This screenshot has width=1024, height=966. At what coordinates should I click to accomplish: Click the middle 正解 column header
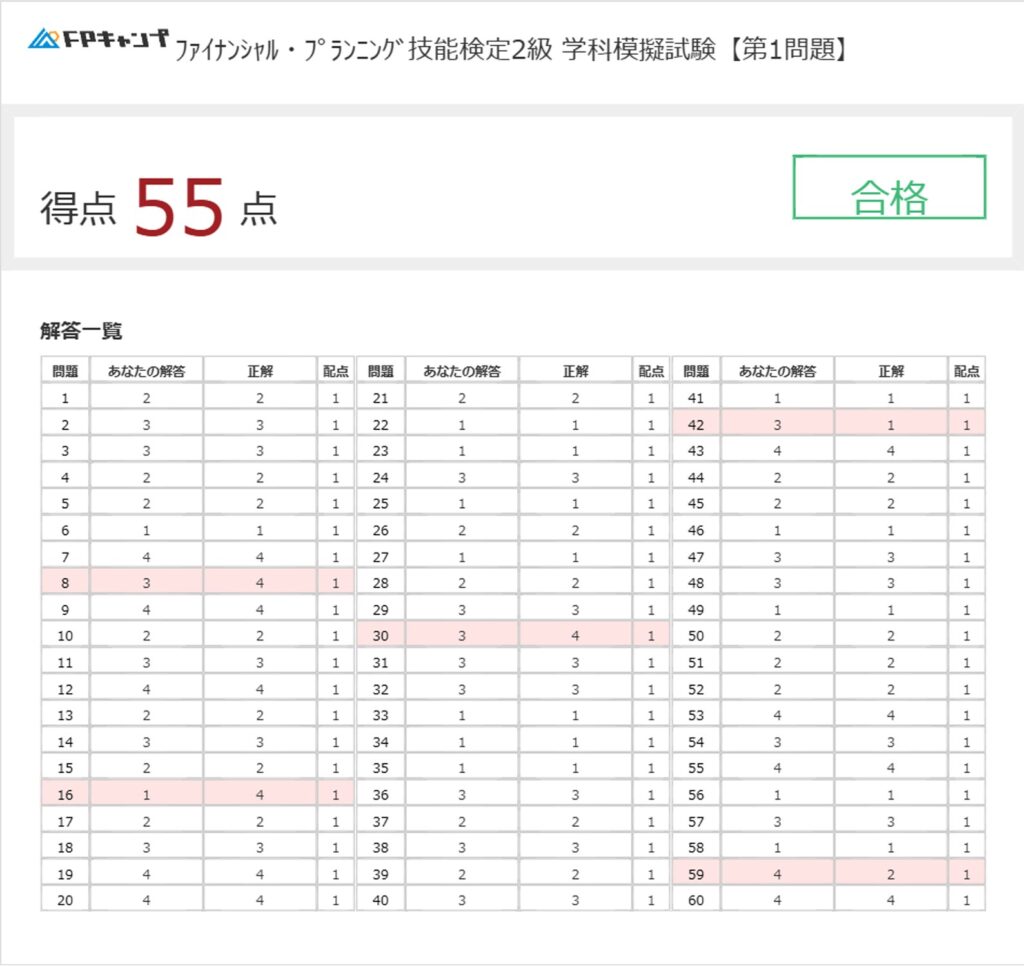tap(575, 371)
